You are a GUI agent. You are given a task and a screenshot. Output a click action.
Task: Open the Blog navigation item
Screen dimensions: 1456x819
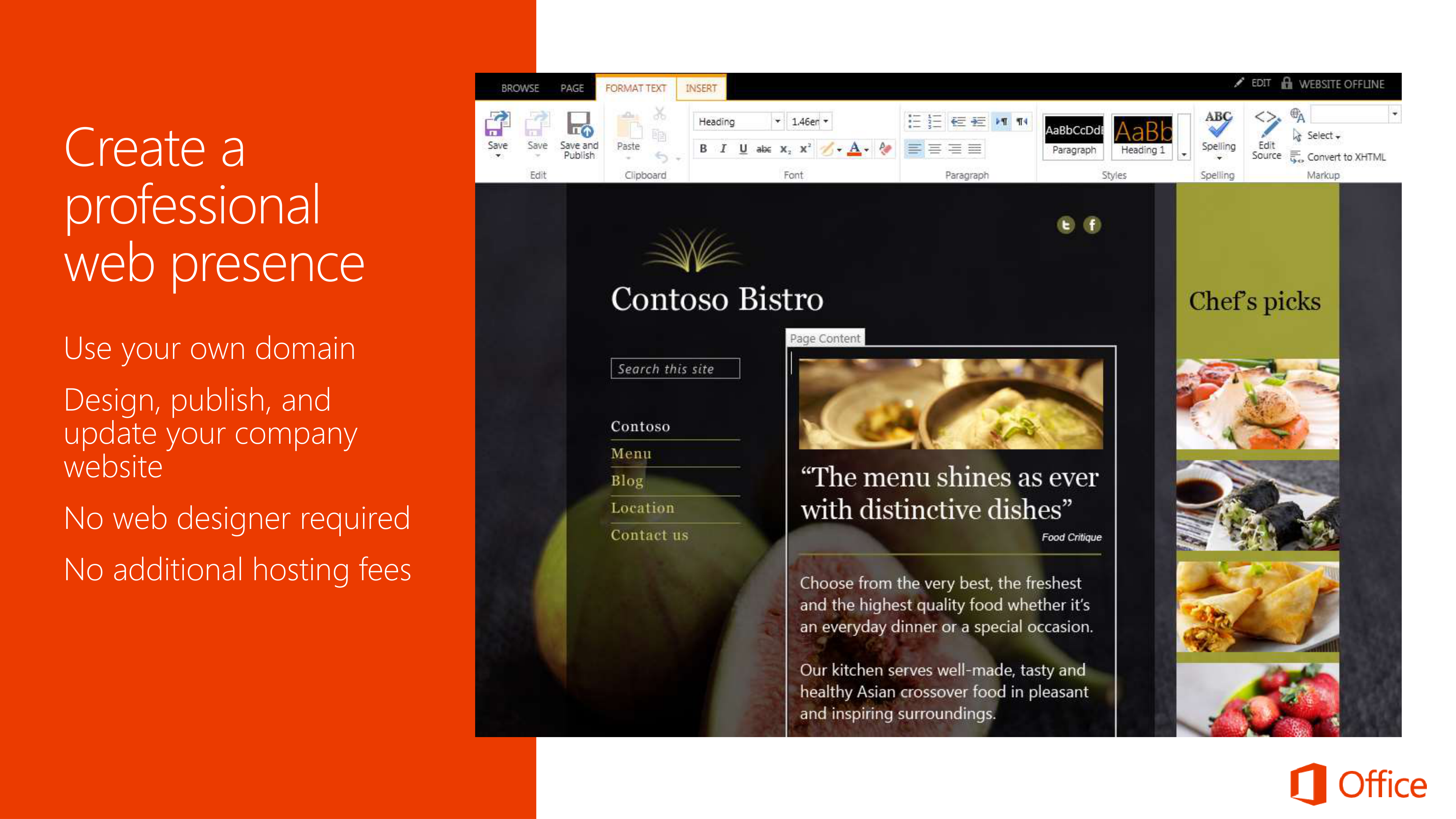[627, 480]
